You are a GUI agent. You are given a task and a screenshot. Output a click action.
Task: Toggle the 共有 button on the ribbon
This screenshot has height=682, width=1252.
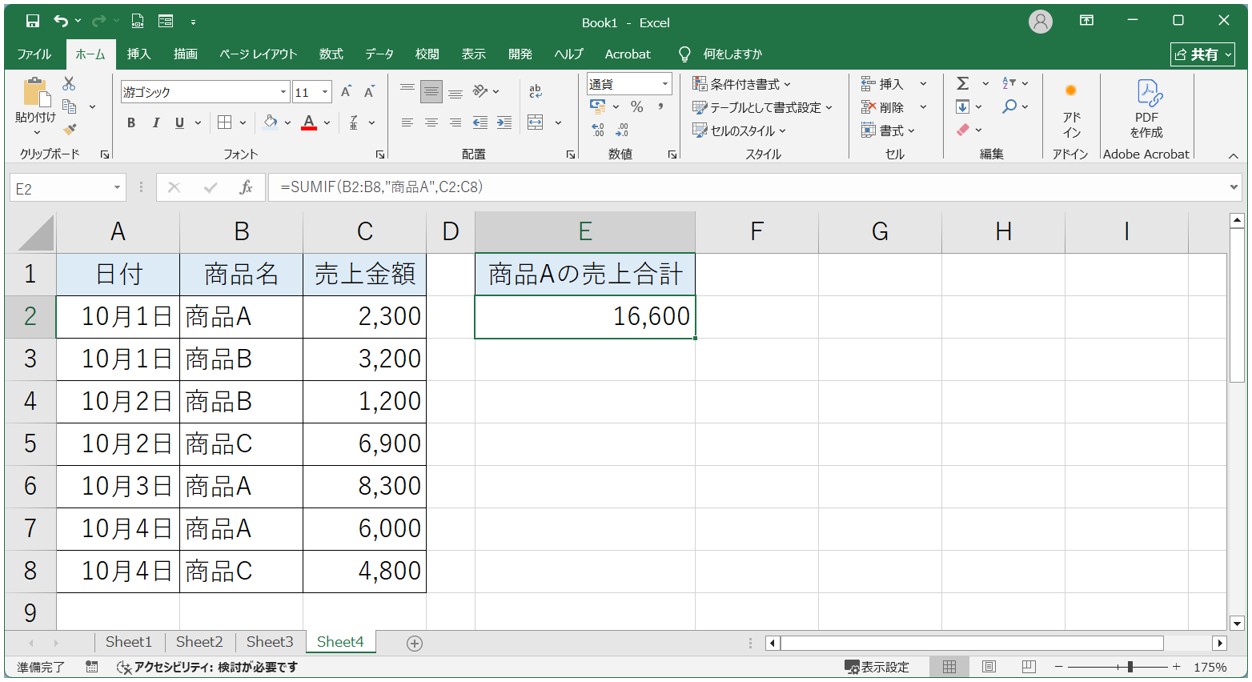pyautogui.click(x=1204, y=54)
